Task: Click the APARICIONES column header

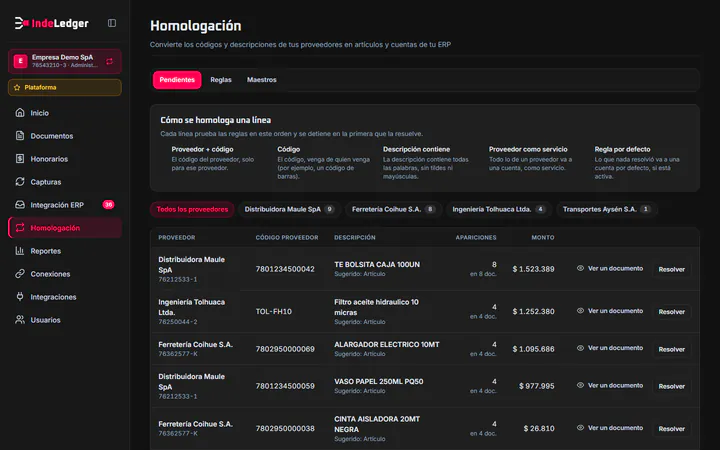Action: [x=476, y=237]
